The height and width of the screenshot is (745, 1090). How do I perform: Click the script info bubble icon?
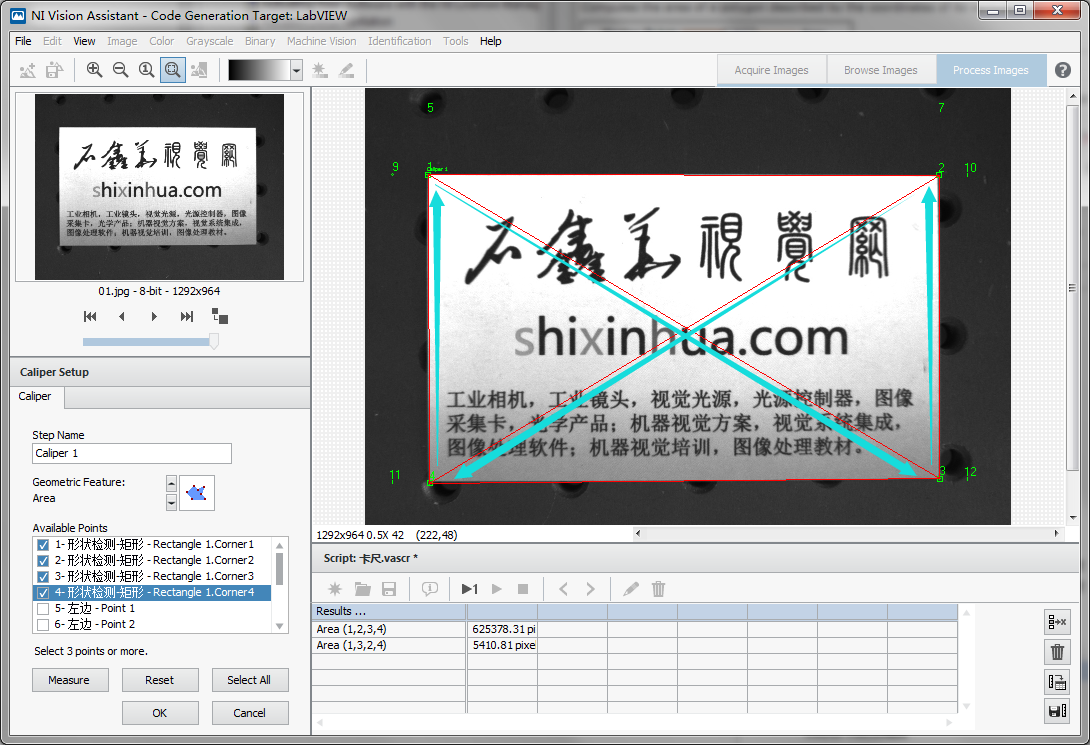[x=430, y=589]
